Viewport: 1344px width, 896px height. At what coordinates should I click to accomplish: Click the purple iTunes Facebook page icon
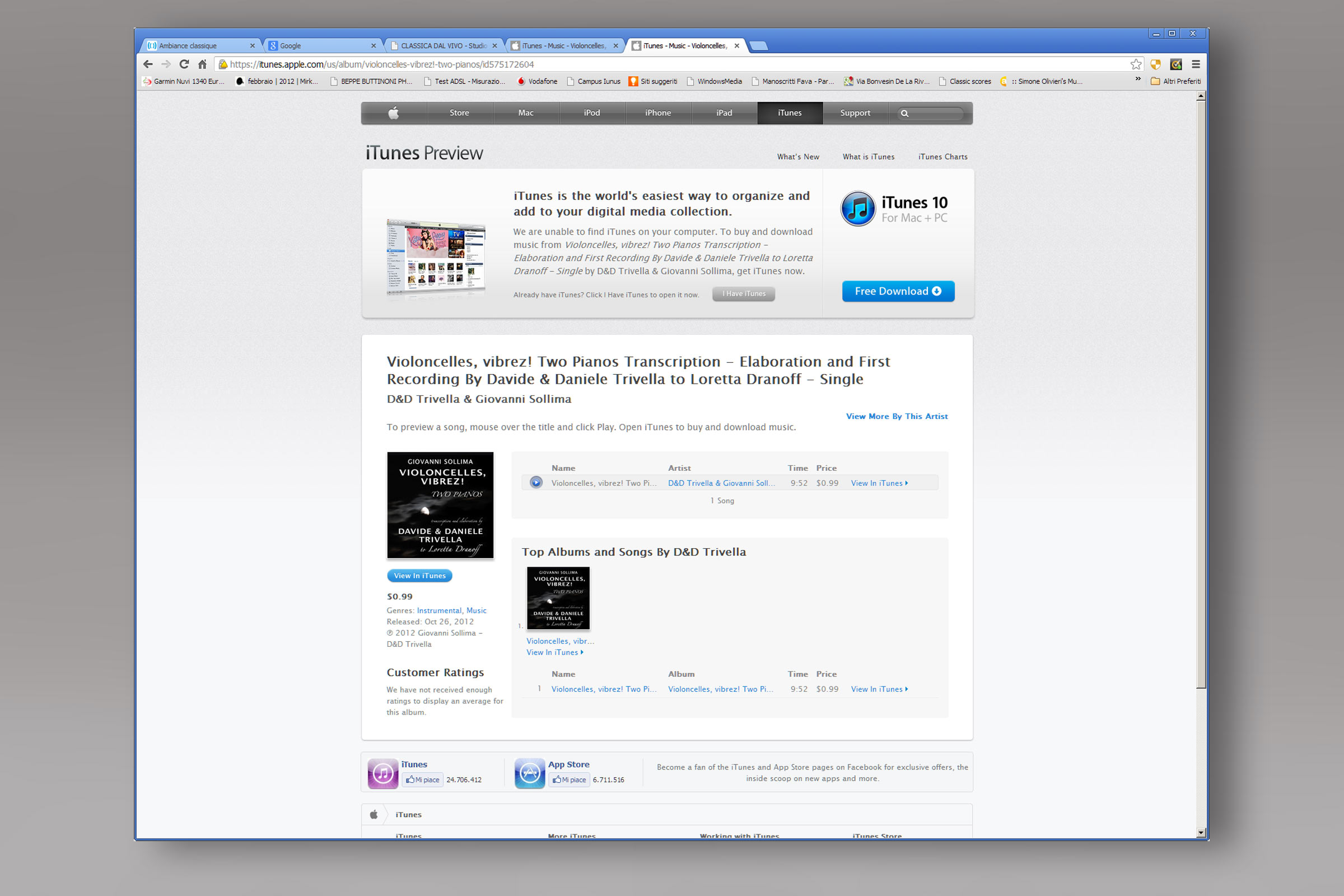pos(383,773)
